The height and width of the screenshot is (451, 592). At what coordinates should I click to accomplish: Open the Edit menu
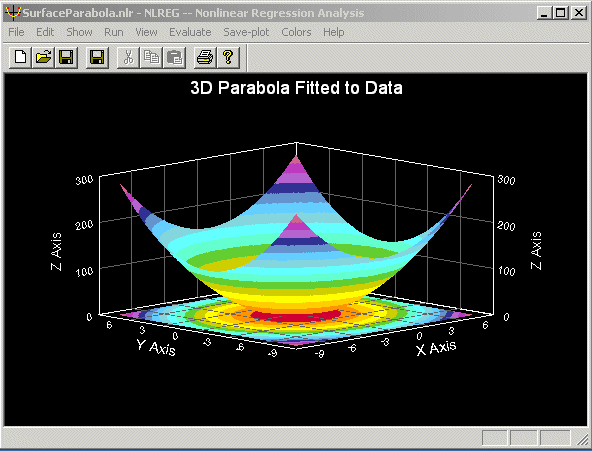45,32
